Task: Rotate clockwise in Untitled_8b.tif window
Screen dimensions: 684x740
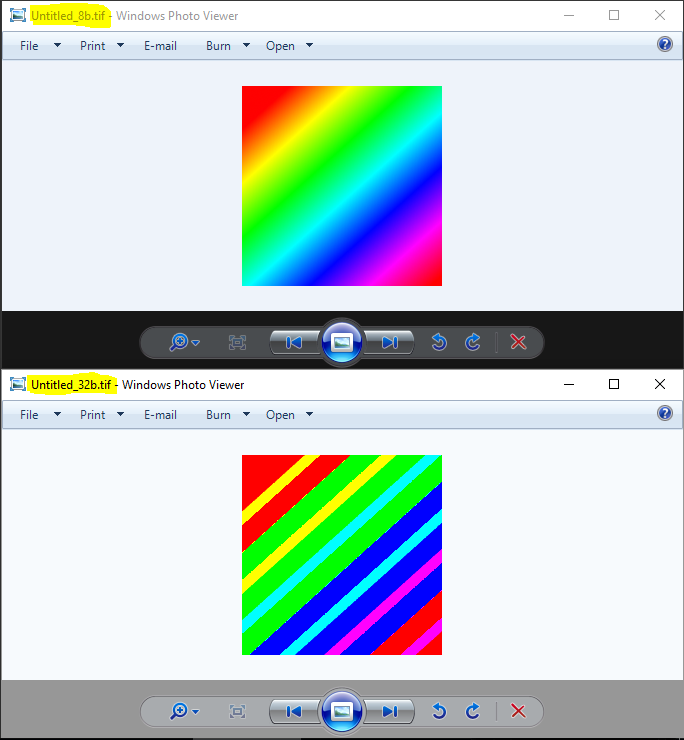Action: pyautogui.click(x=473, y=342)
